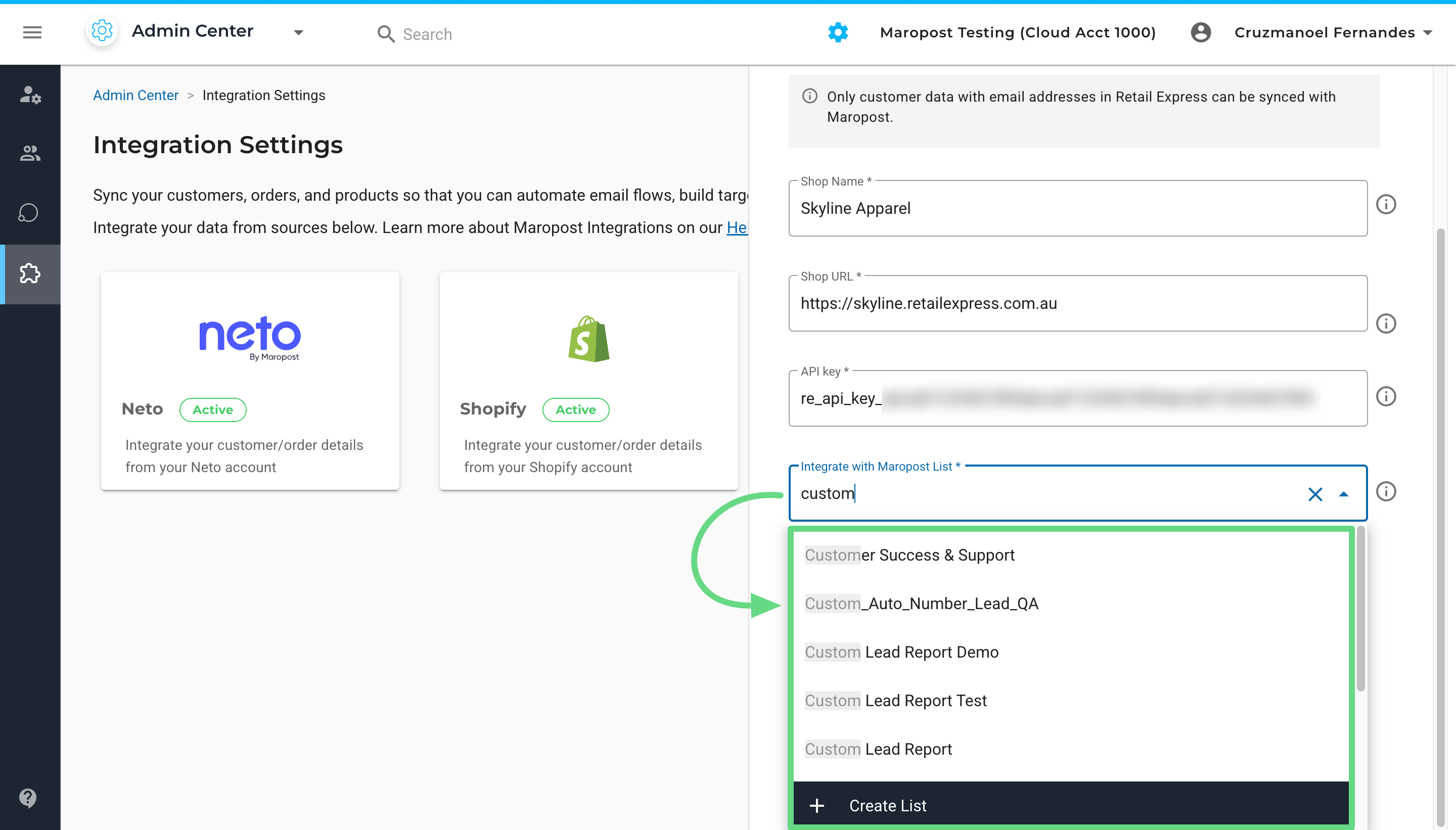Click the dropdown list scrollbar
The image size is (1456, 830).
(x=1360, y=609)
